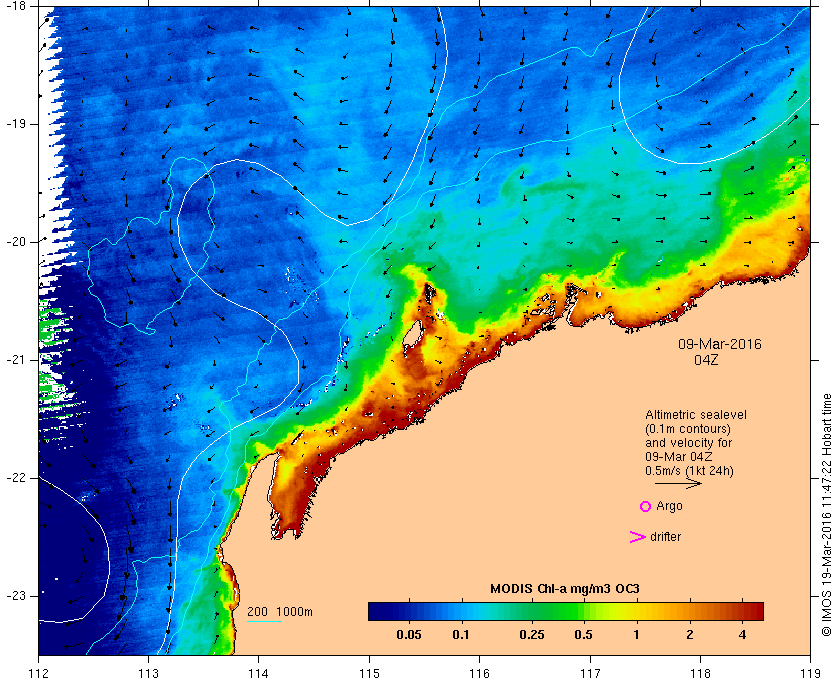This screenshot has height=680, width=840.
Task: Click the longitude axis label '114'
Action: click(x=258, y=673)
